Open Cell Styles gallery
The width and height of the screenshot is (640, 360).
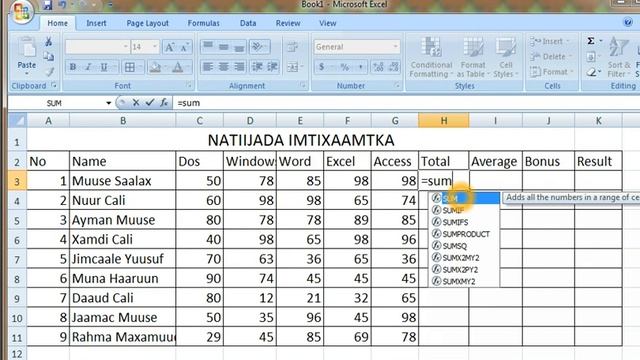pyautogui.click(x=505, y=57)
